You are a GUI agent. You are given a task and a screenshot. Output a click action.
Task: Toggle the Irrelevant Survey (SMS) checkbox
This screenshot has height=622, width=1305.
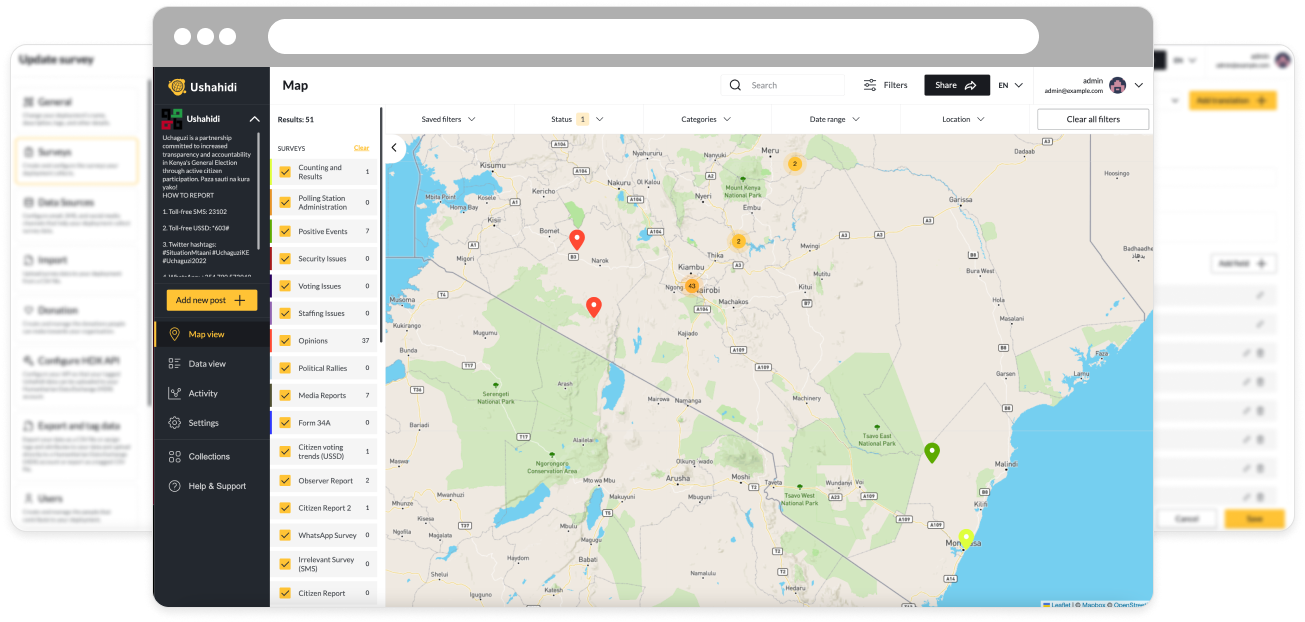coord(285,564)
